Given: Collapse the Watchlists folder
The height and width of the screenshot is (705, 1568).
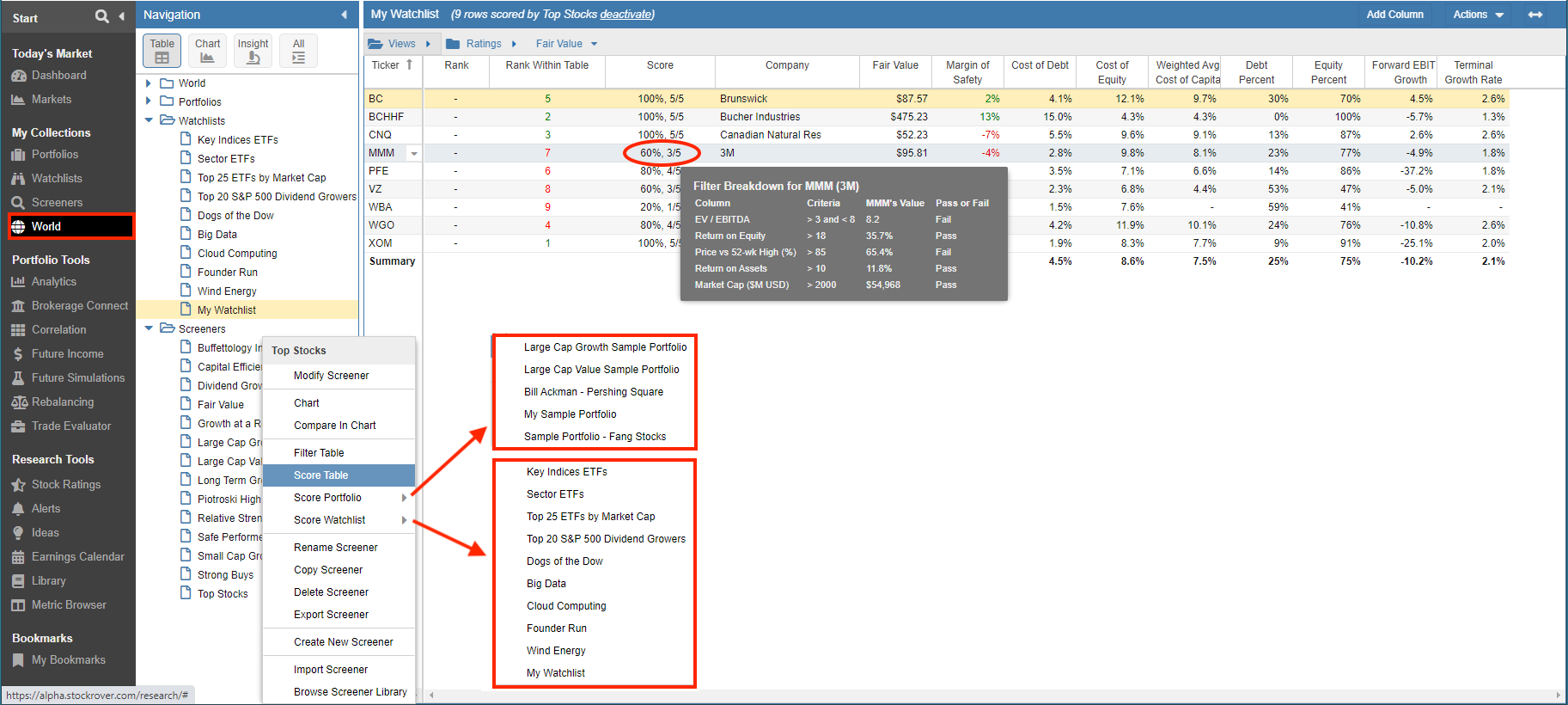Looking at the screenshot, I should pos(149,120).
